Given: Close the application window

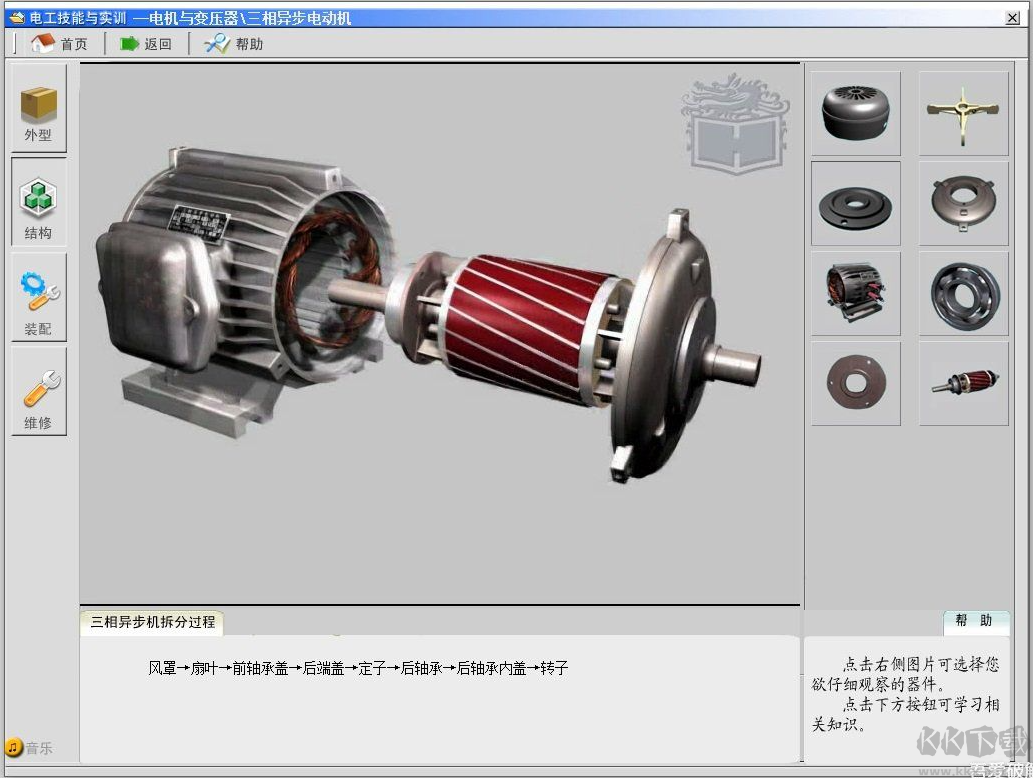Looking at the screenshot, I should click(x=1012, y=18).
